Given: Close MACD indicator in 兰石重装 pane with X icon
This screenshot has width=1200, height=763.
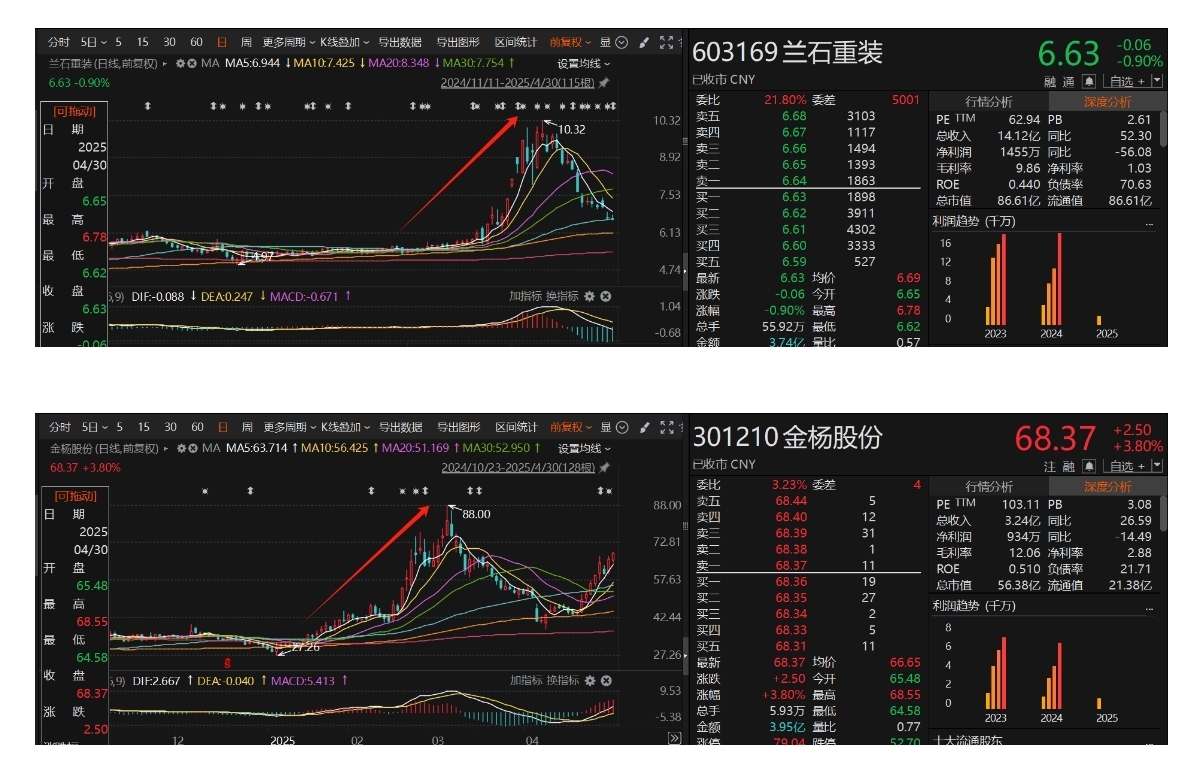Looking at the screenshot, I should 605,297.
